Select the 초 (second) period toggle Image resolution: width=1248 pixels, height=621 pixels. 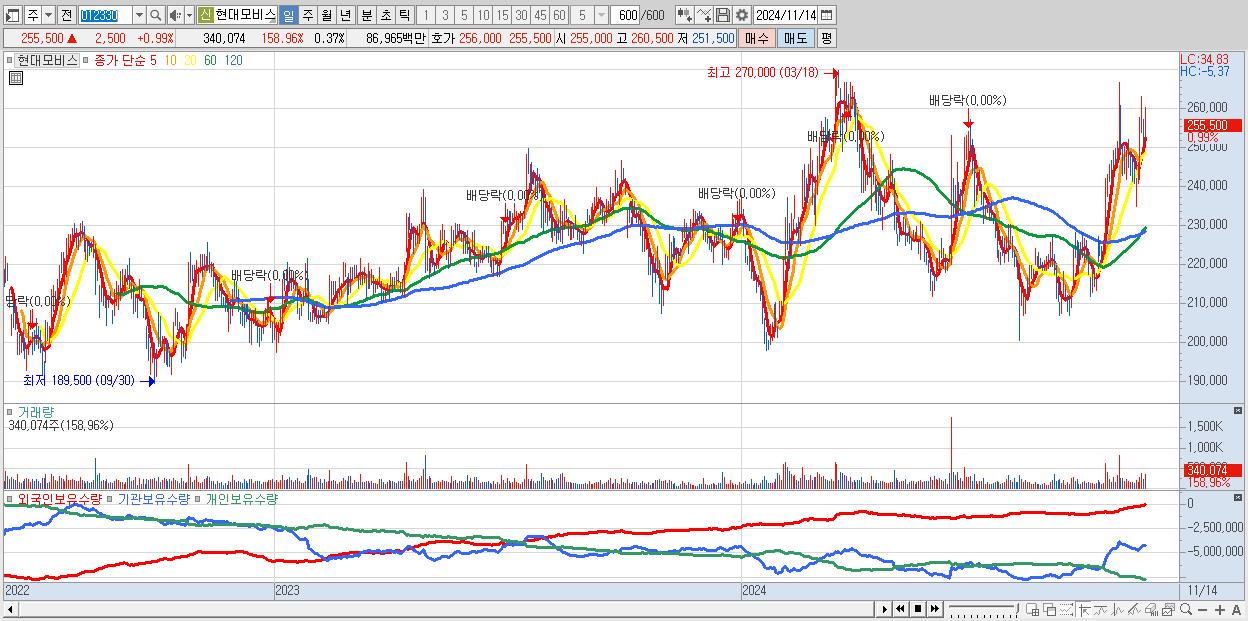pyautogui.click(x=385, y=15)
